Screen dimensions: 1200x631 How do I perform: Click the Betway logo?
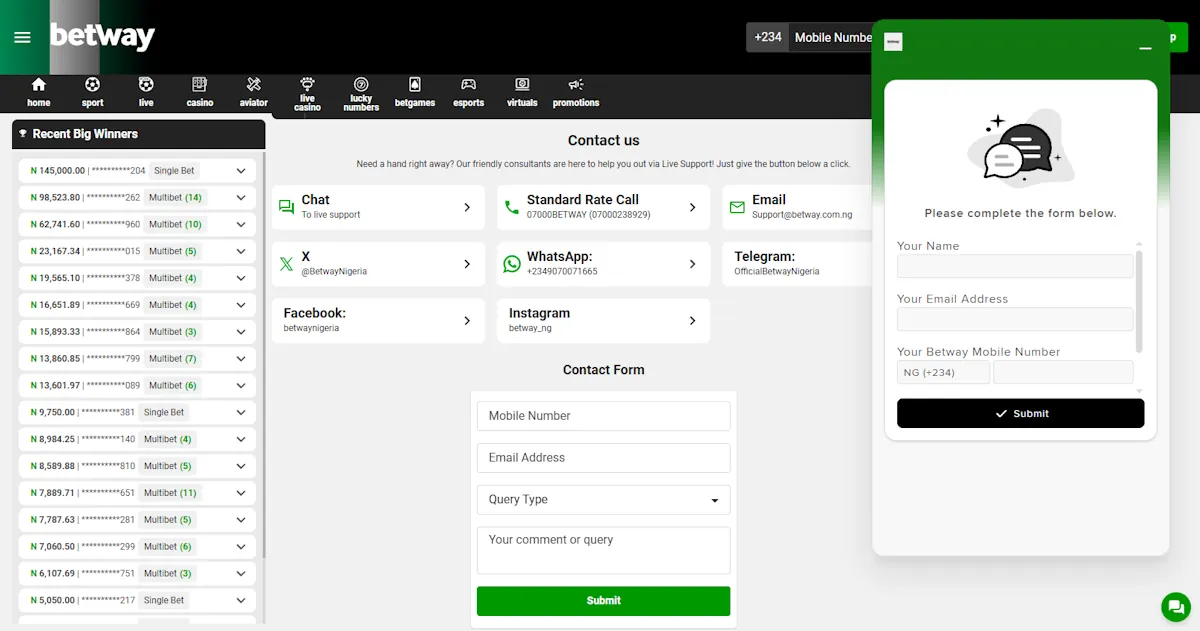pyautogui.click(x=102, y=37)
